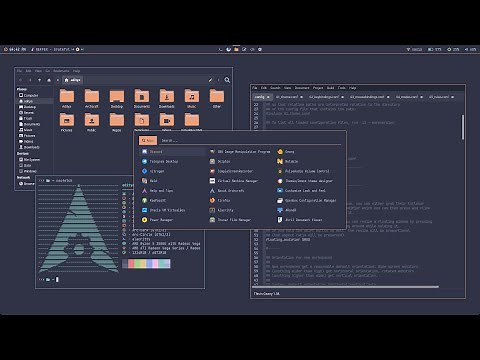
Task: Click the editor horizontal scrollbar
Action: [x=346, y=287]
